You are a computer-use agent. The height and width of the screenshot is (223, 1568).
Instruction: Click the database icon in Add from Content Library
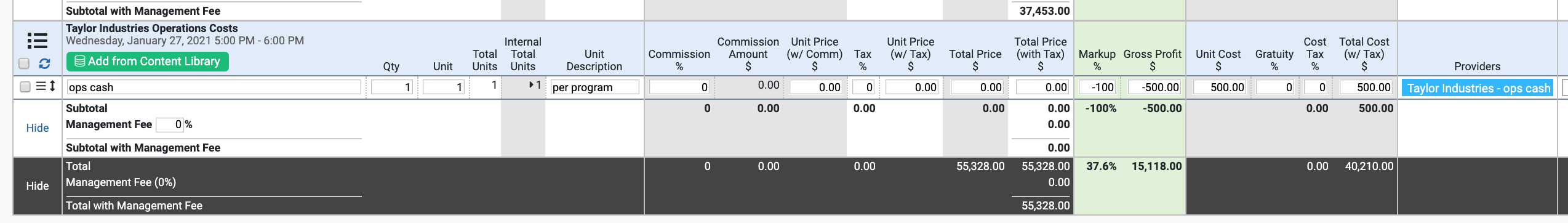(80, 61)
